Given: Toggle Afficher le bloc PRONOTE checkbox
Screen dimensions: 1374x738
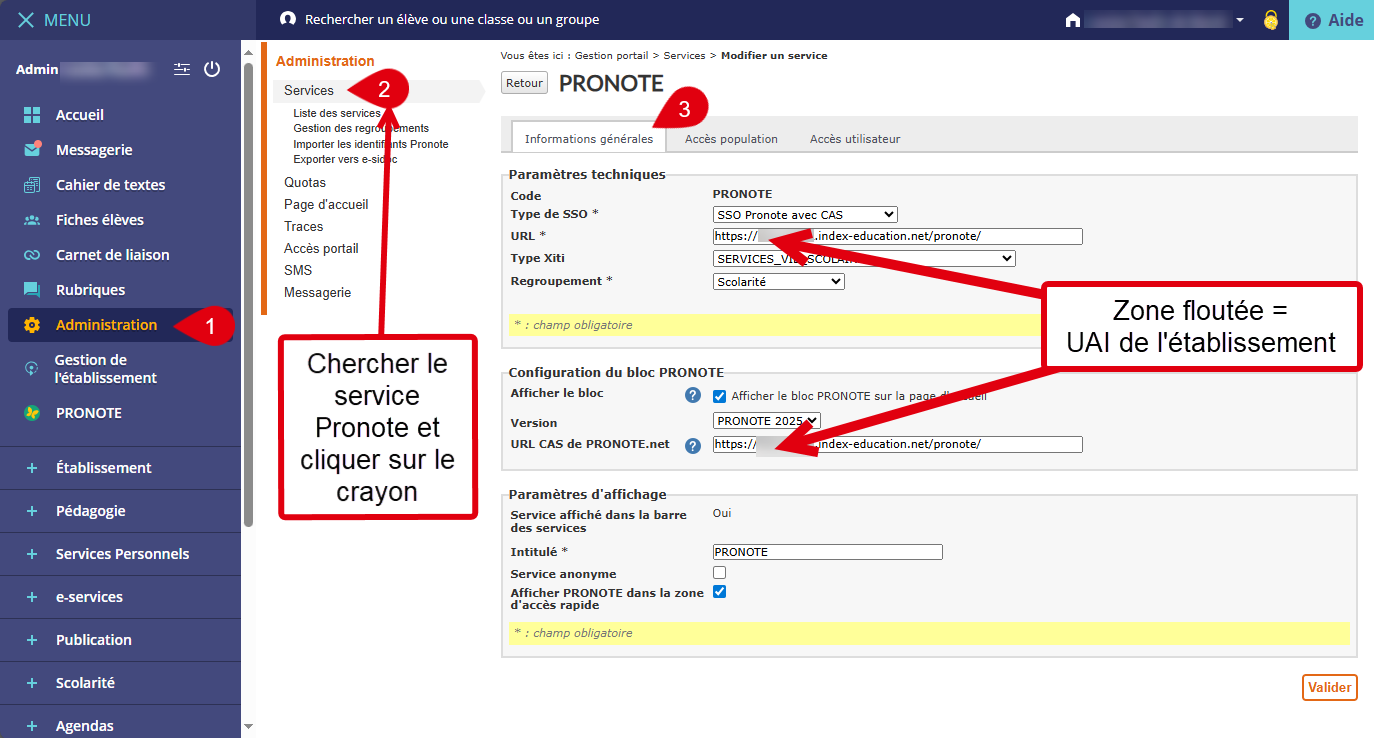Looking at the screenshot, I should coord(720,396).
